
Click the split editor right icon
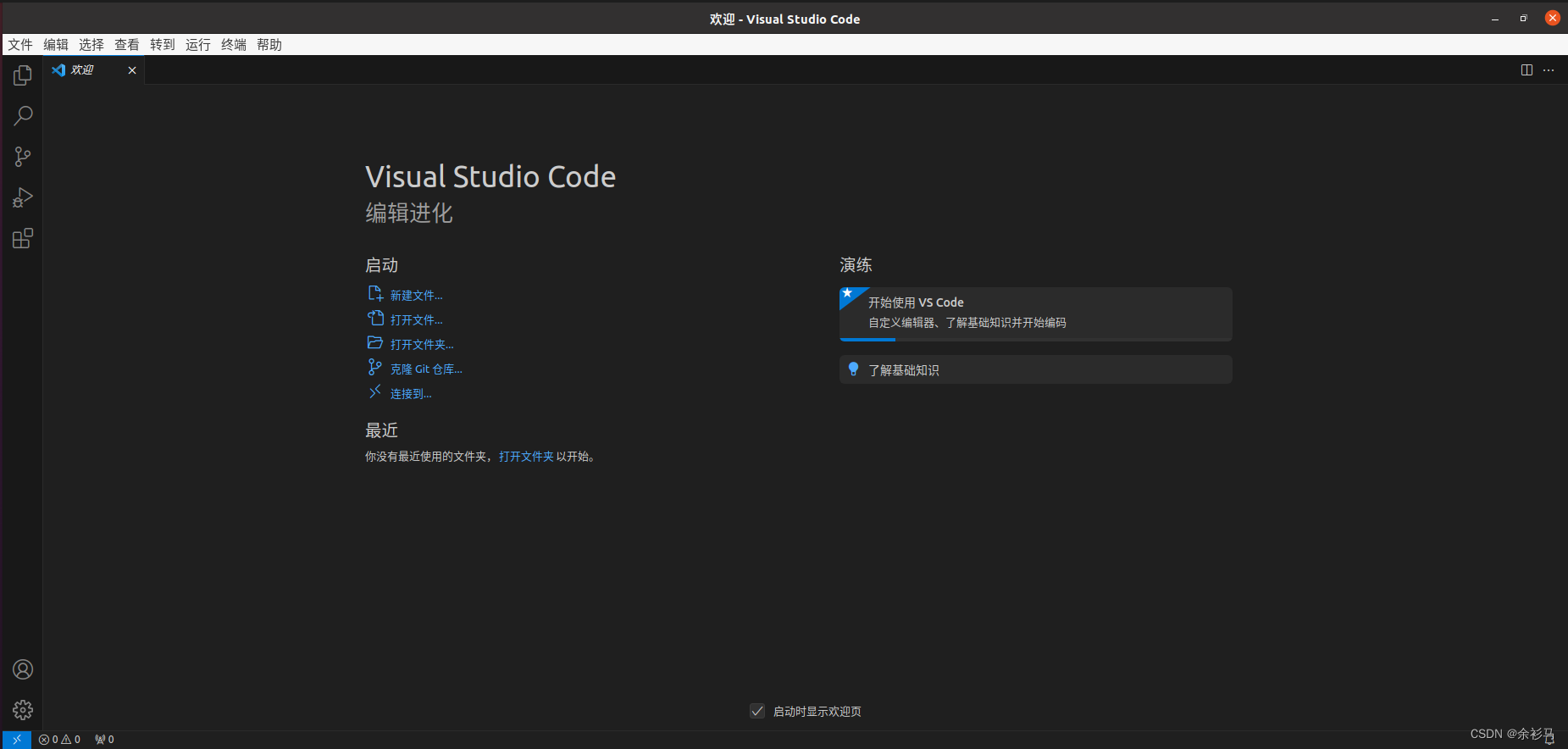pyautogui.click(x=1526, y=70)
